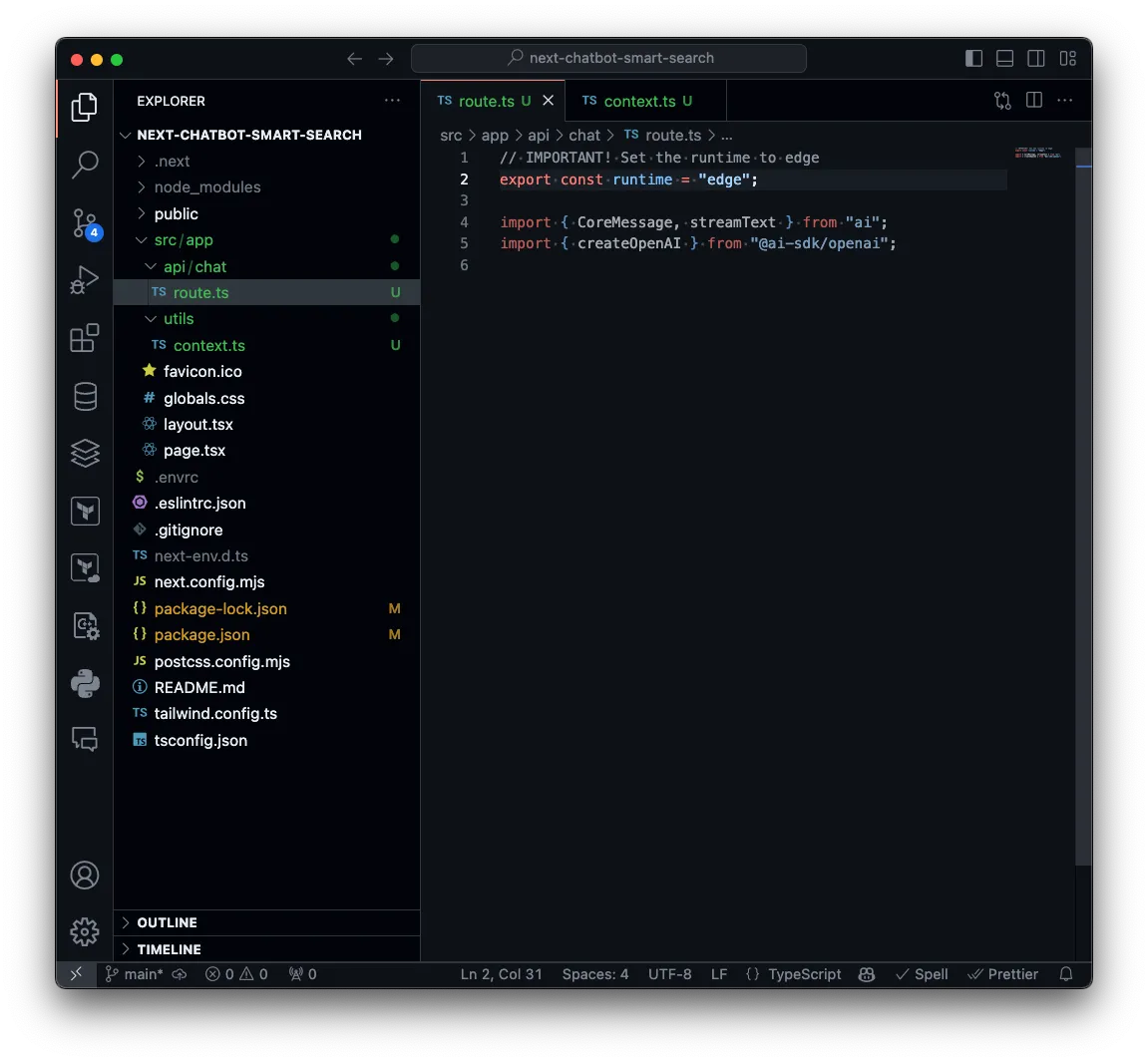Collapse the src/app folder
Screen dimensions: 1148x1062
[267, 240]
